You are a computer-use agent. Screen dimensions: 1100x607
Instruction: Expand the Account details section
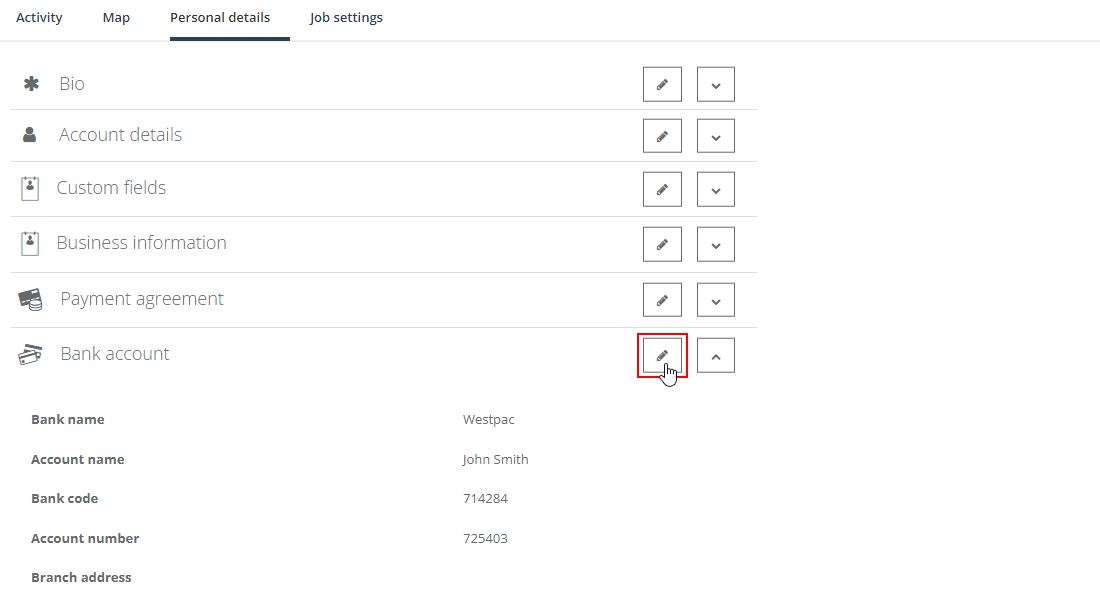pos(716,136)
